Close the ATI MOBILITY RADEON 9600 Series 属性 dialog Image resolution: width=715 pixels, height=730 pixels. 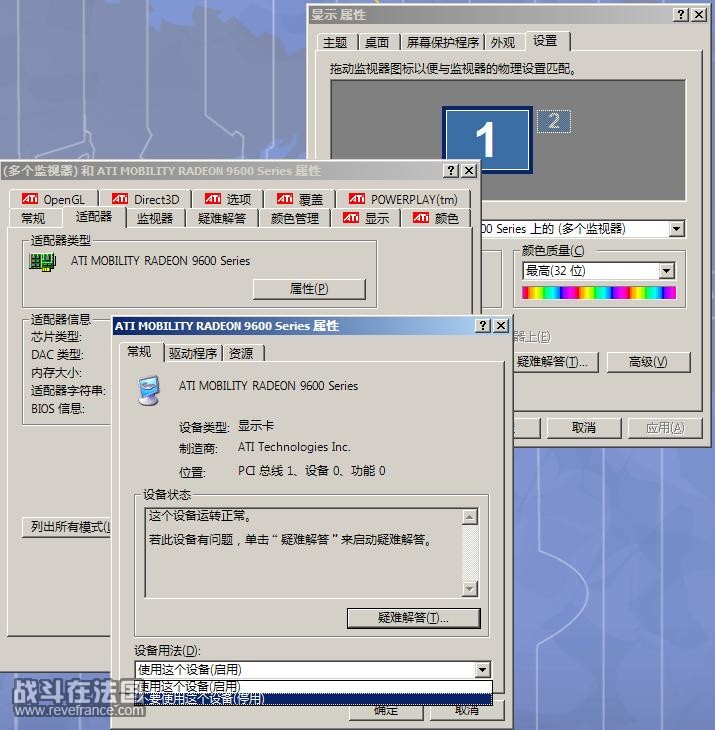(501, 325)
